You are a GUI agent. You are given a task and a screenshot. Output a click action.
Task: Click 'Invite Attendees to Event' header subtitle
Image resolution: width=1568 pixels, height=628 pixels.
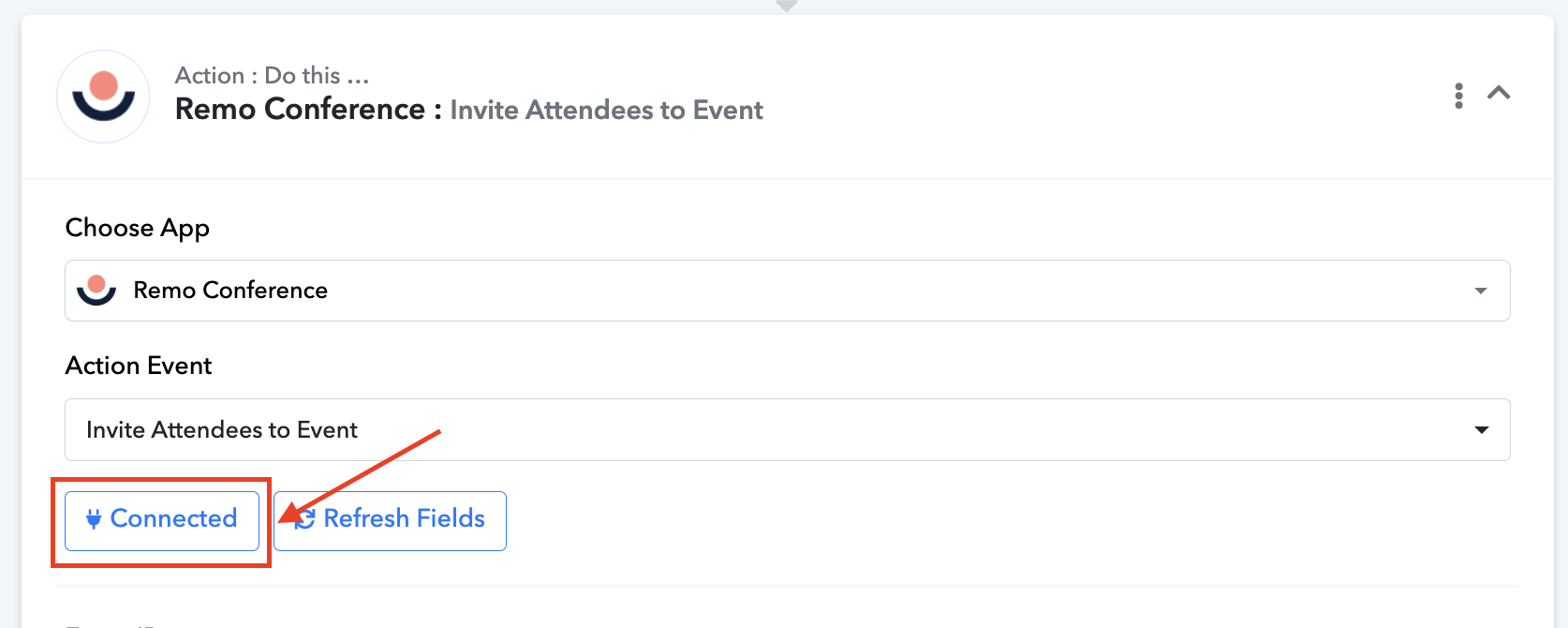(606, 111)
